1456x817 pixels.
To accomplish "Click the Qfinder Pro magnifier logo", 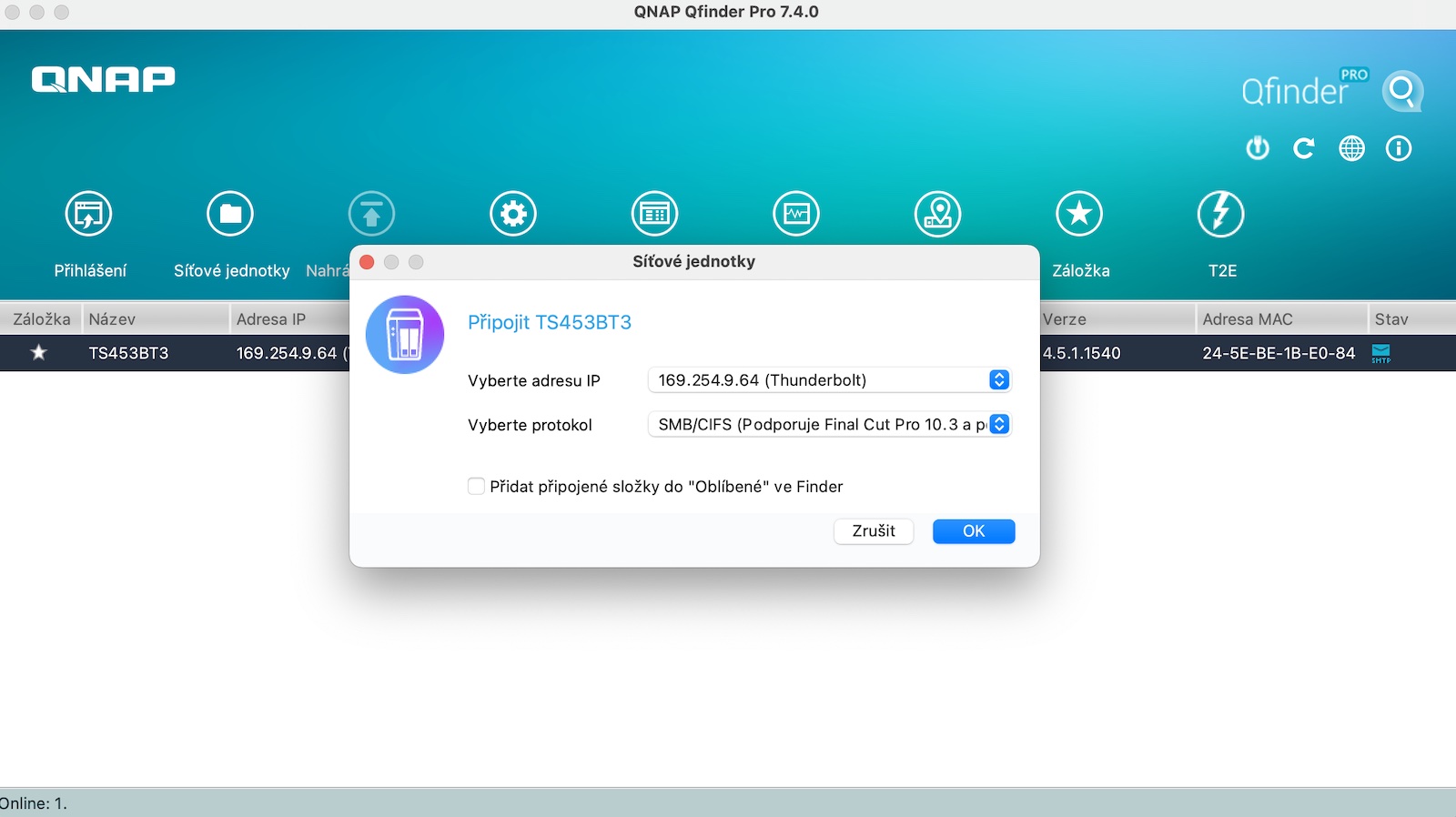I will point(1402,91).
